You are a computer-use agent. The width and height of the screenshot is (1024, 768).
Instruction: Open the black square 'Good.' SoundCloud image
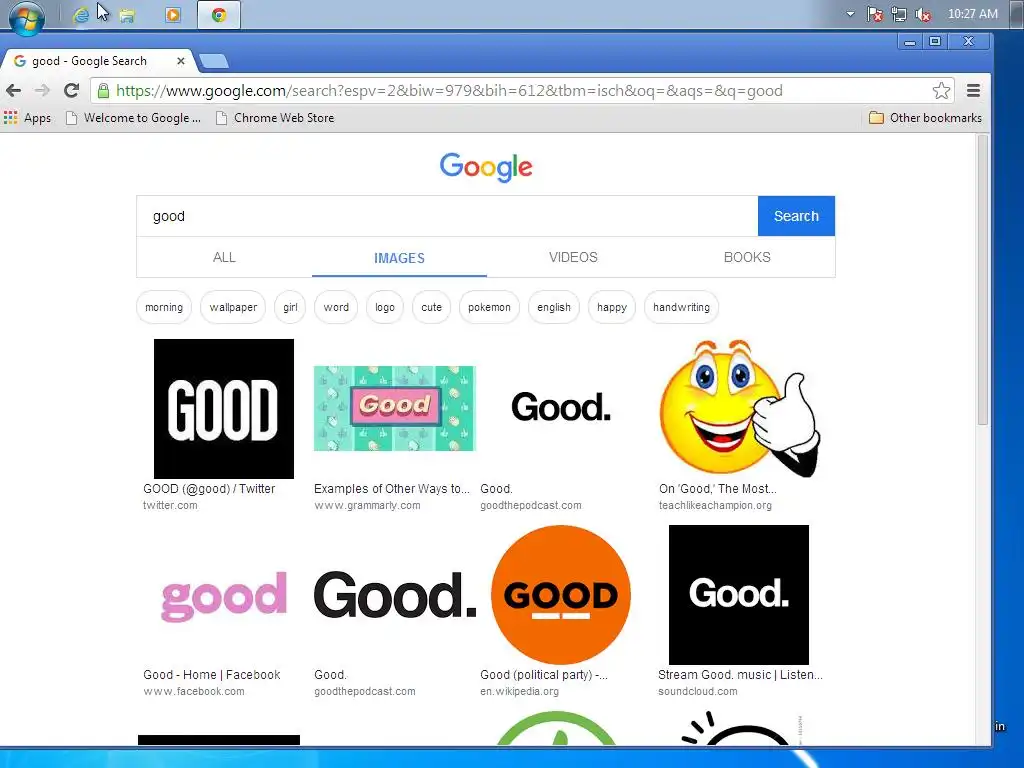739,595
